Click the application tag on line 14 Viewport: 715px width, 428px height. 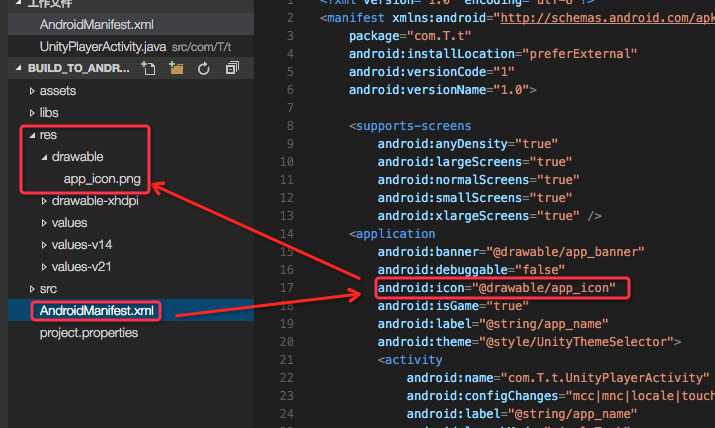(392, 234)
